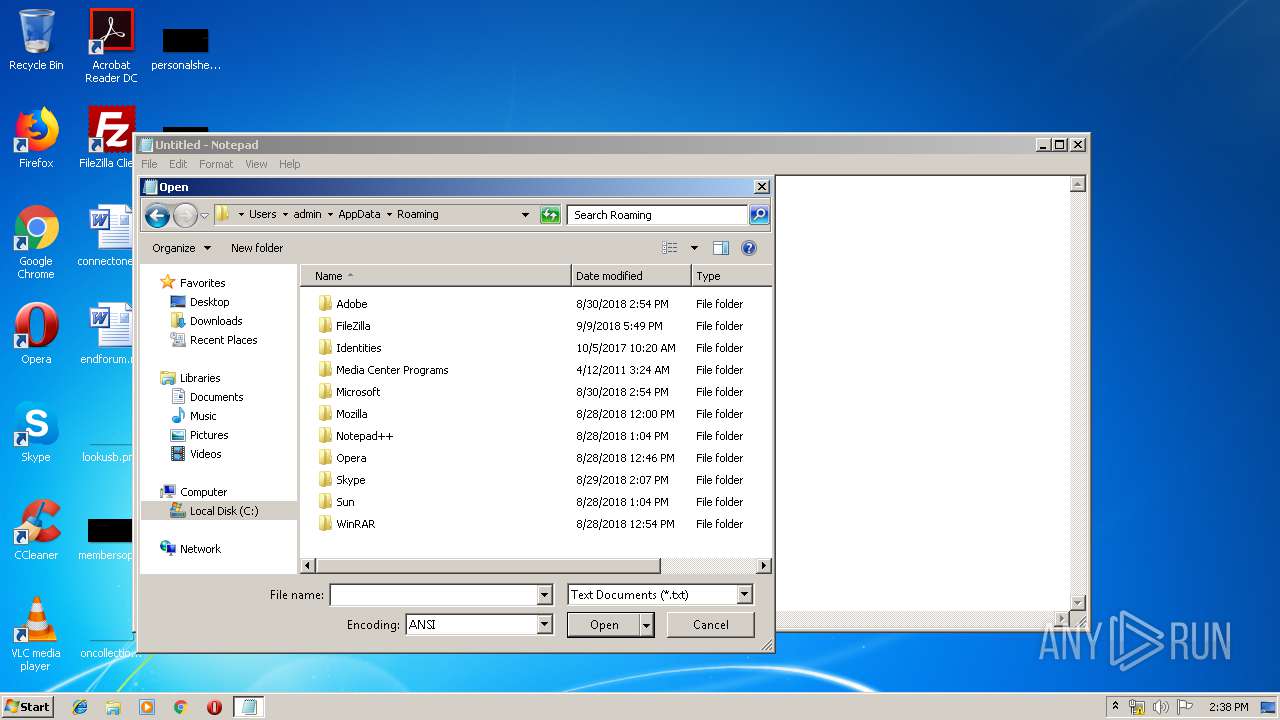The image size is (1280, 720).
Task: Click Notepad vertical scrollbar down arrow
Action: click(1078, 602)
